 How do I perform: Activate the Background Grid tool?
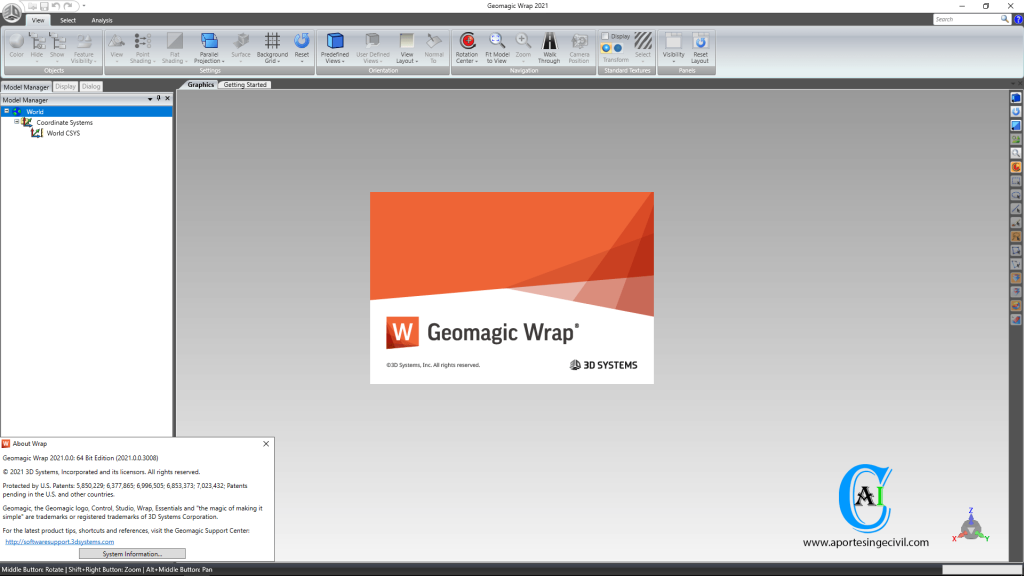point(272,45)
